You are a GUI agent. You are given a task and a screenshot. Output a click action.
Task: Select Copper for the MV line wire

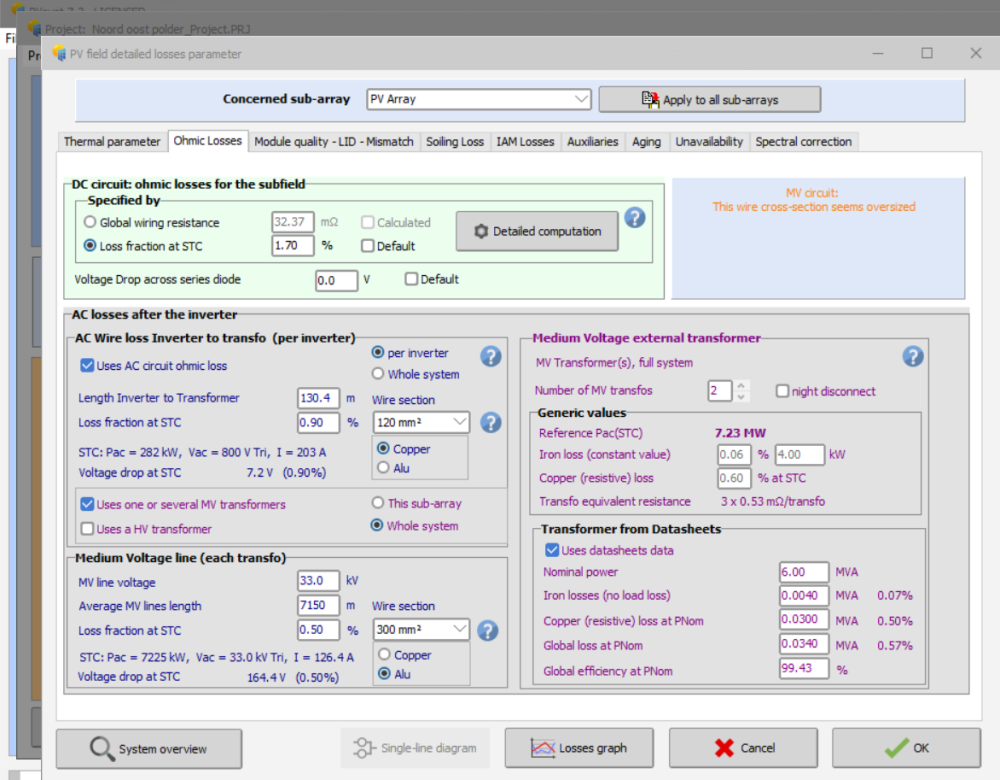click(384, 655)
